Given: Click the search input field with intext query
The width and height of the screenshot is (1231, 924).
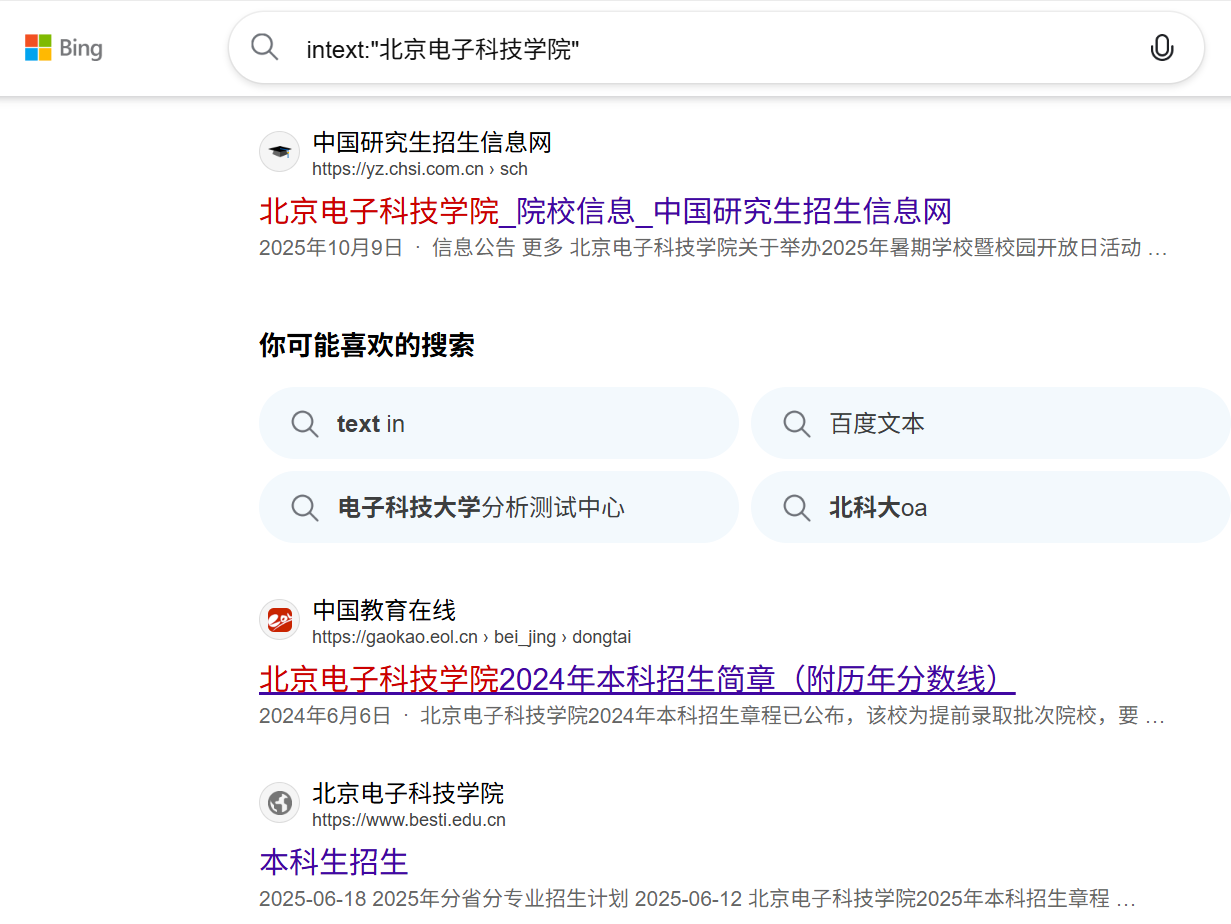Looking at the screenshot, I should tap(716, 48).
